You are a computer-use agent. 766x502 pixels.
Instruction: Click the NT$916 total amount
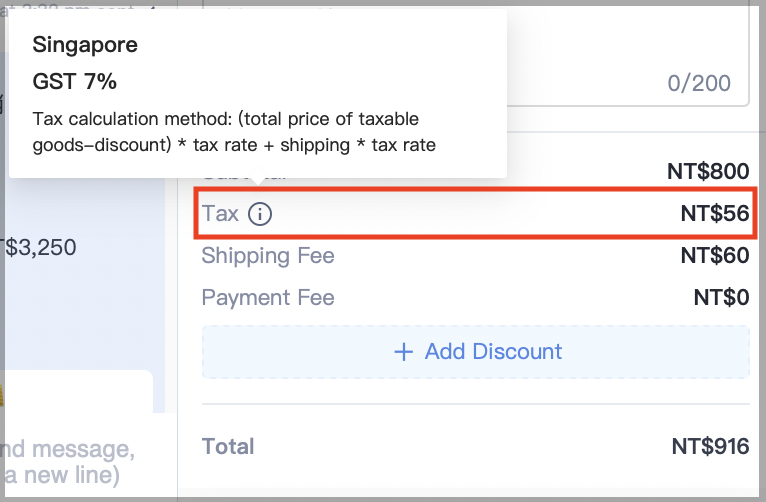710,446
